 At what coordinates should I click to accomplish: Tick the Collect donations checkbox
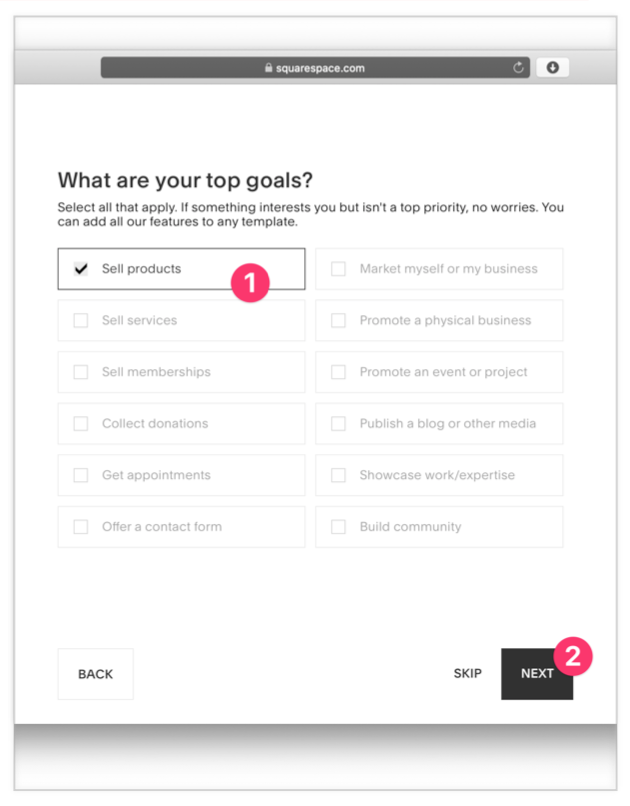tap(81, 424)
